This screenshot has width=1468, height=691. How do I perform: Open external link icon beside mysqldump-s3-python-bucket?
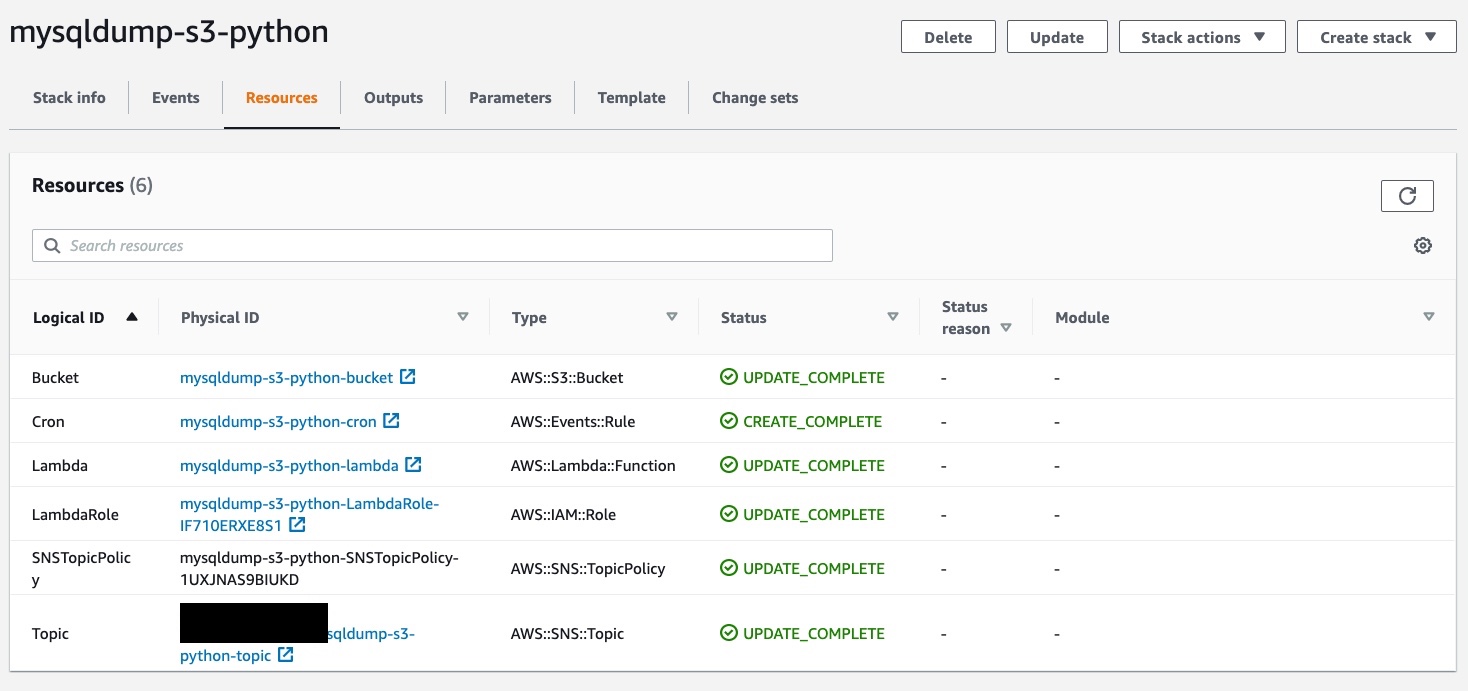pos(408,377)
